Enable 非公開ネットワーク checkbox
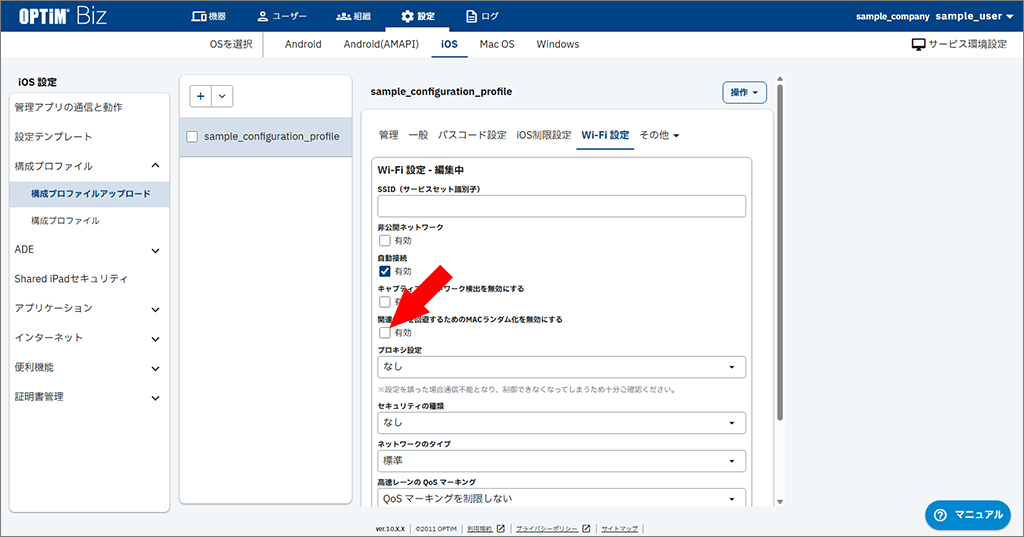Image resolution: width=1024 pixels, height=537 pixels. [x=385, y=240]
